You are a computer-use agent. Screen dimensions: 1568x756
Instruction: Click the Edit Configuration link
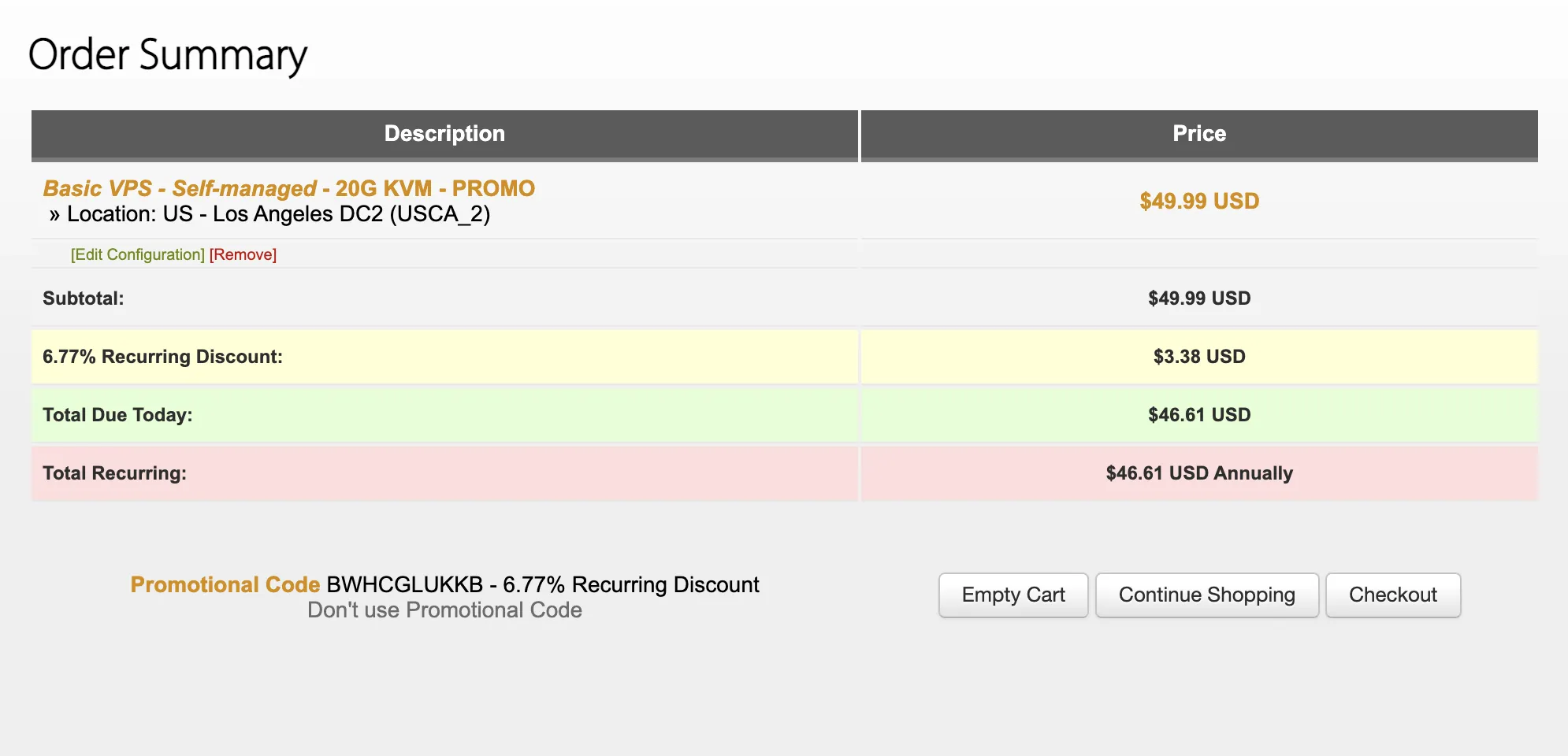point(137,254)
